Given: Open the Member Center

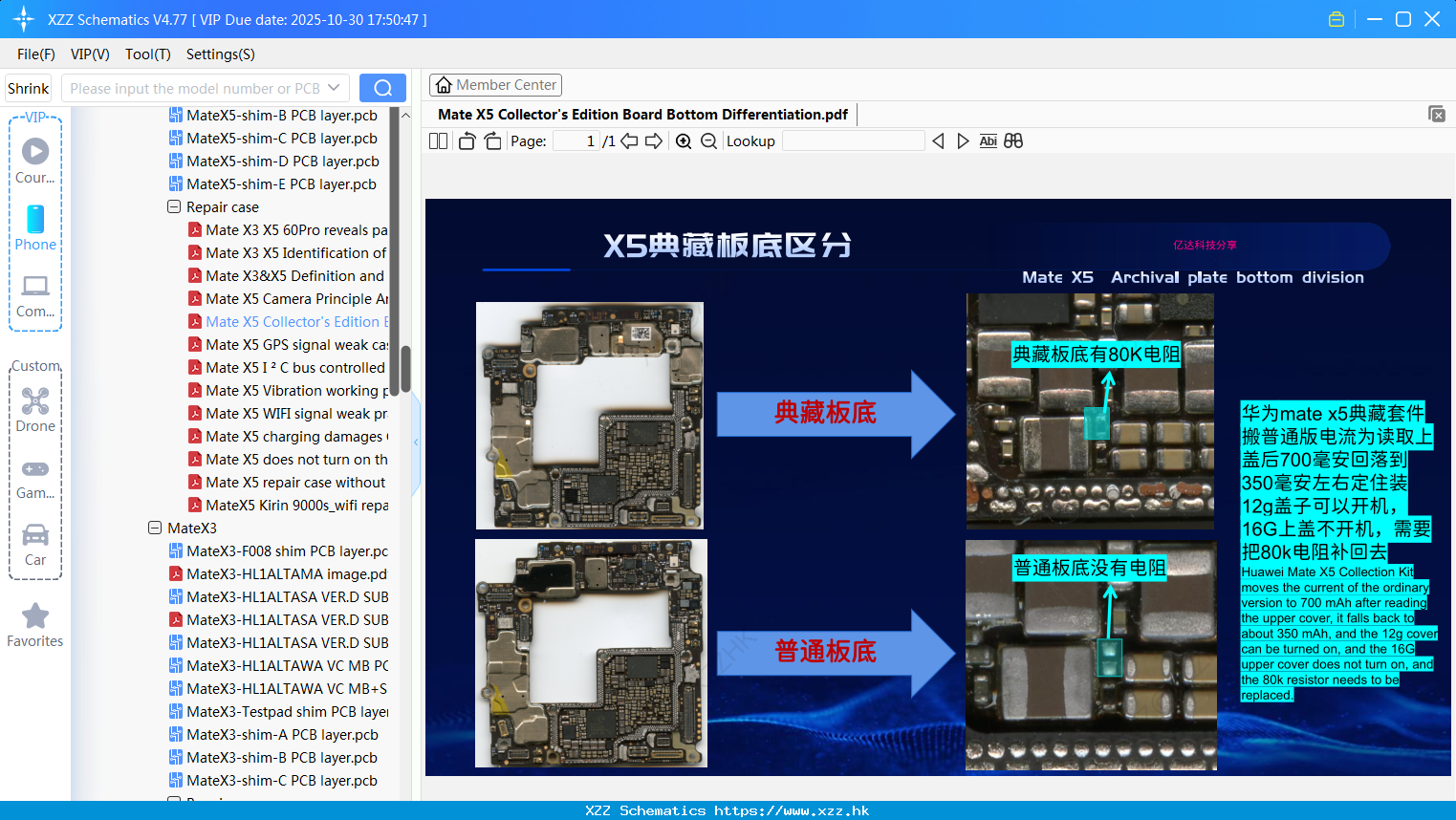Looking at the screenshot, I should (495, 85).
